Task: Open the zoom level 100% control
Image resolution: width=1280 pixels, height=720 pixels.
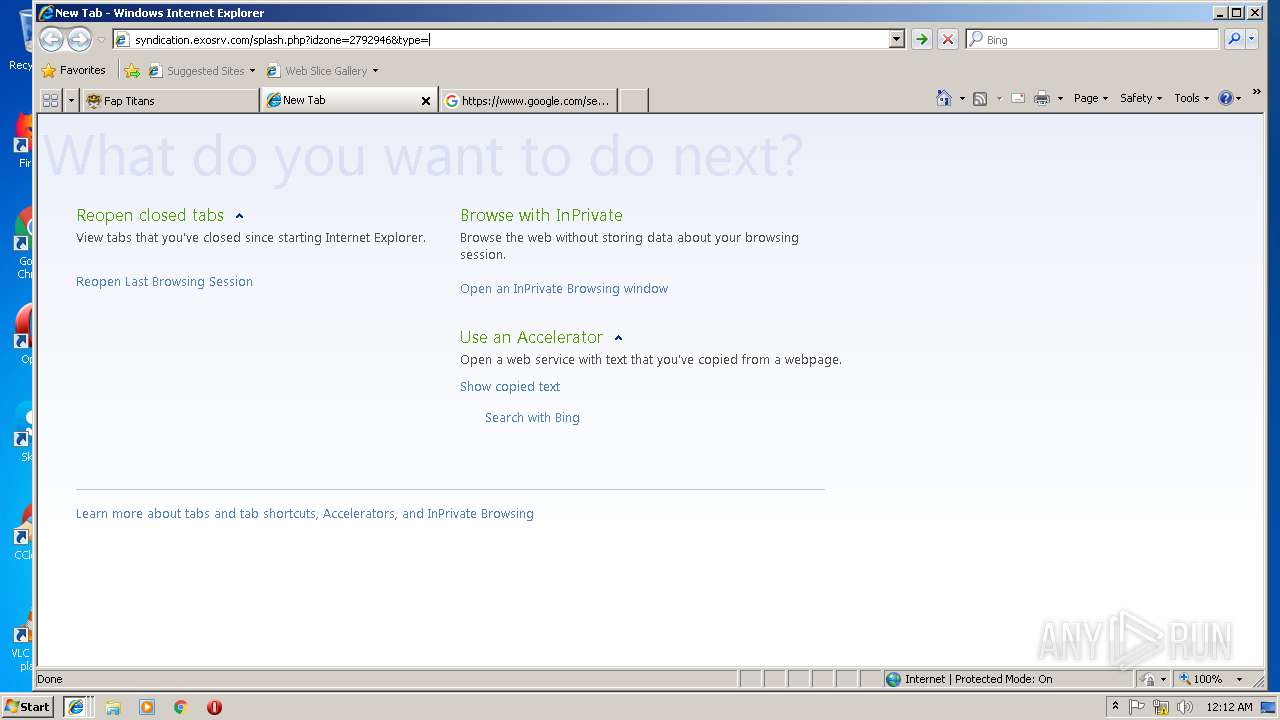Action: click(x=1200, y=679)
